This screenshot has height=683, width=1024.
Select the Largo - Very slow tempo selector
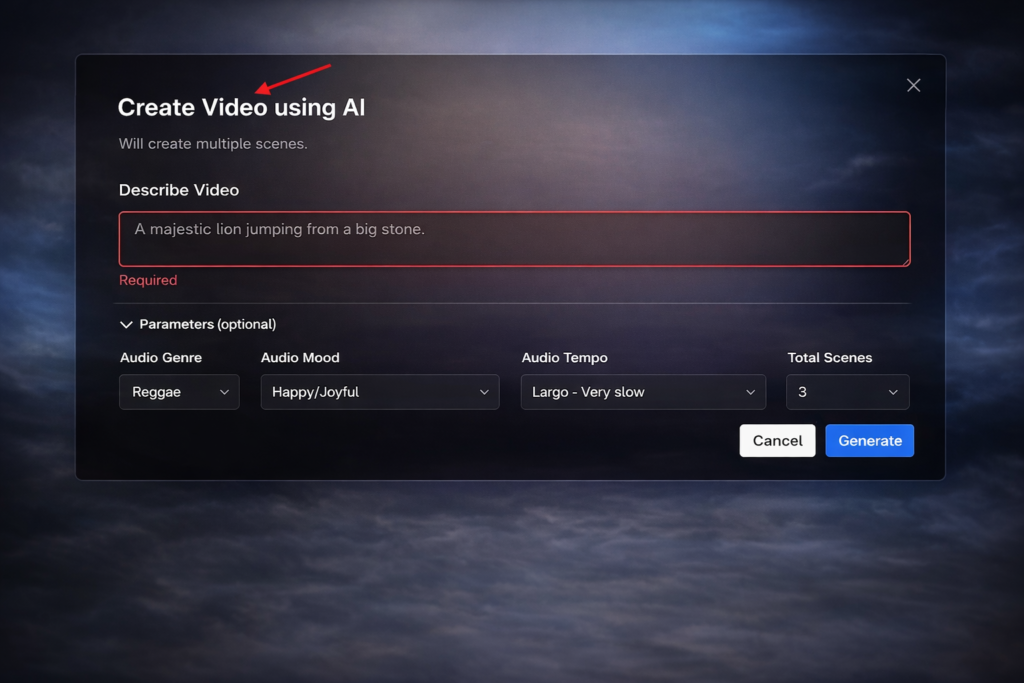[x=643, y=392]
